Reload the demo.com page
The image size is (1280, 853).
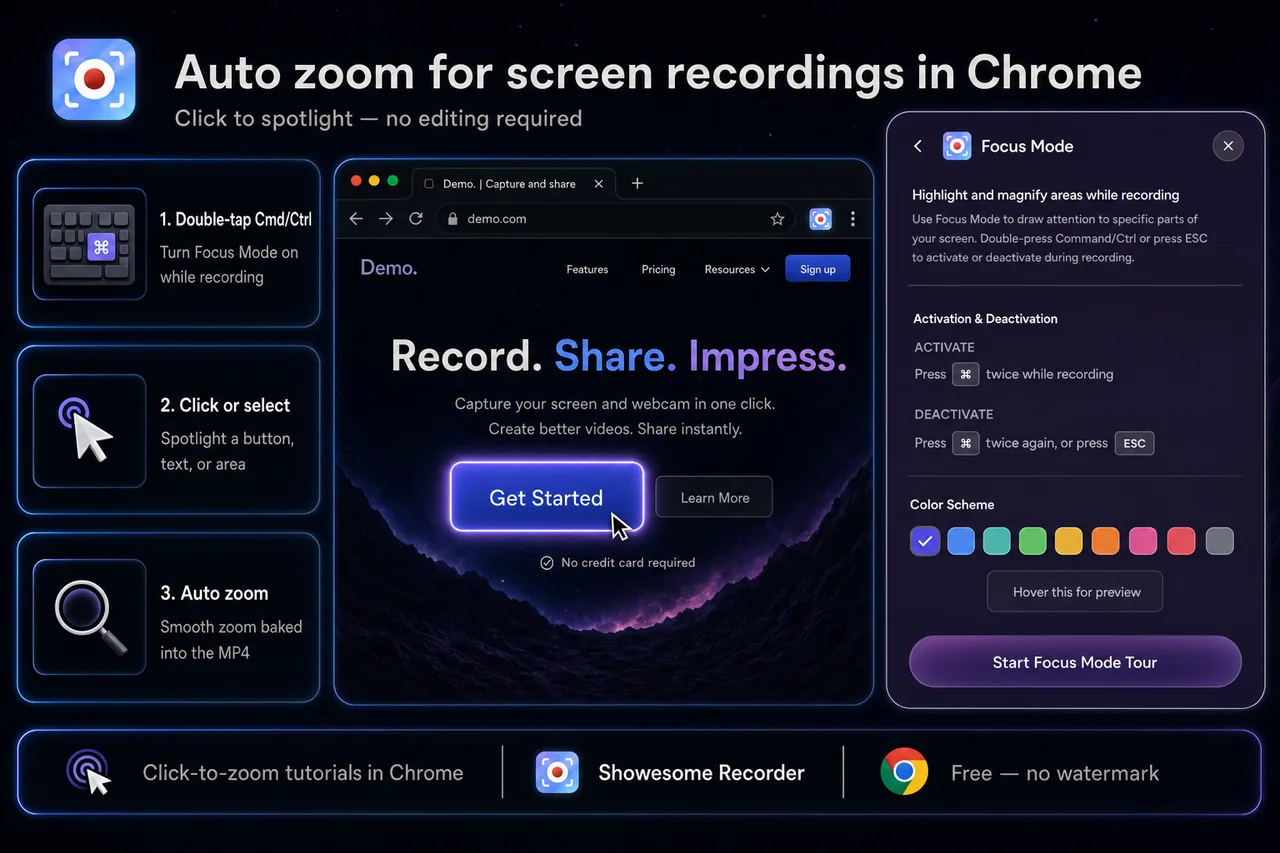click(x=416, y=218)
